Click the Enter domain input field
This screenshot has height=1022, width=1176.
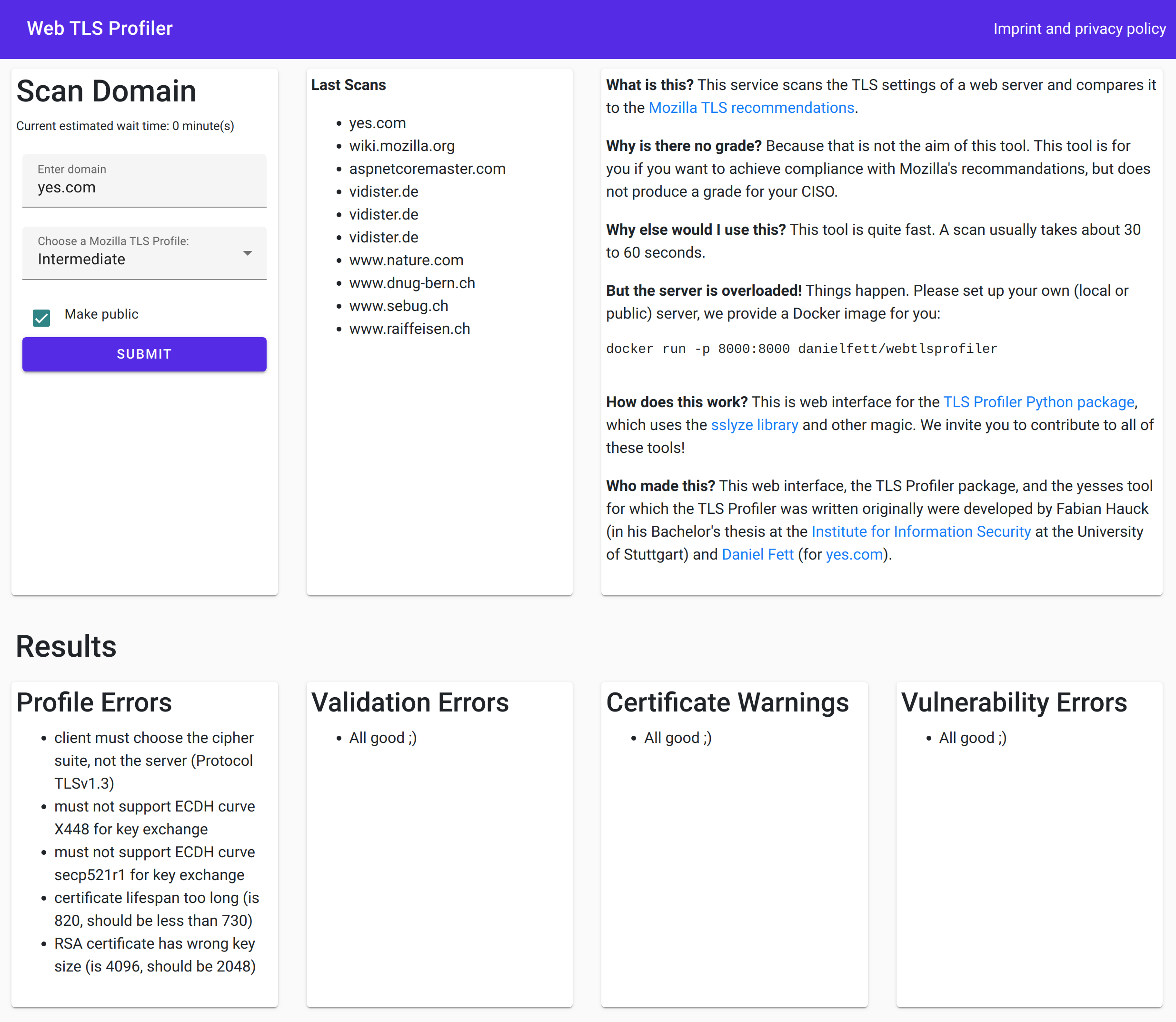tap(144, 187)
